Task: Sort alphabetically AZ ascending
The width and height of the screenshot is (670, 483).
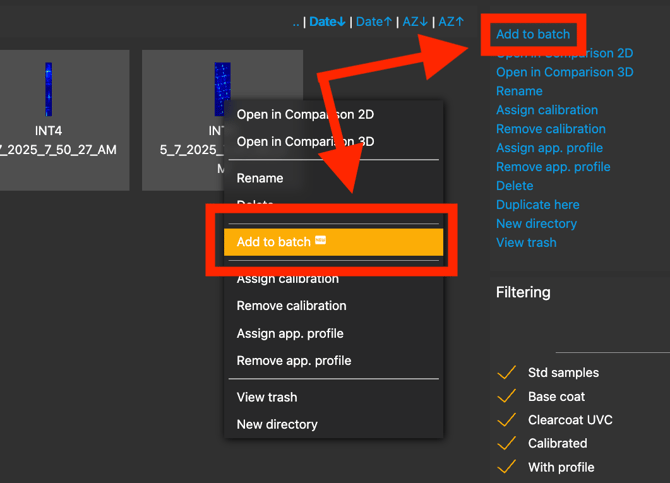Action: pos(451,21)
